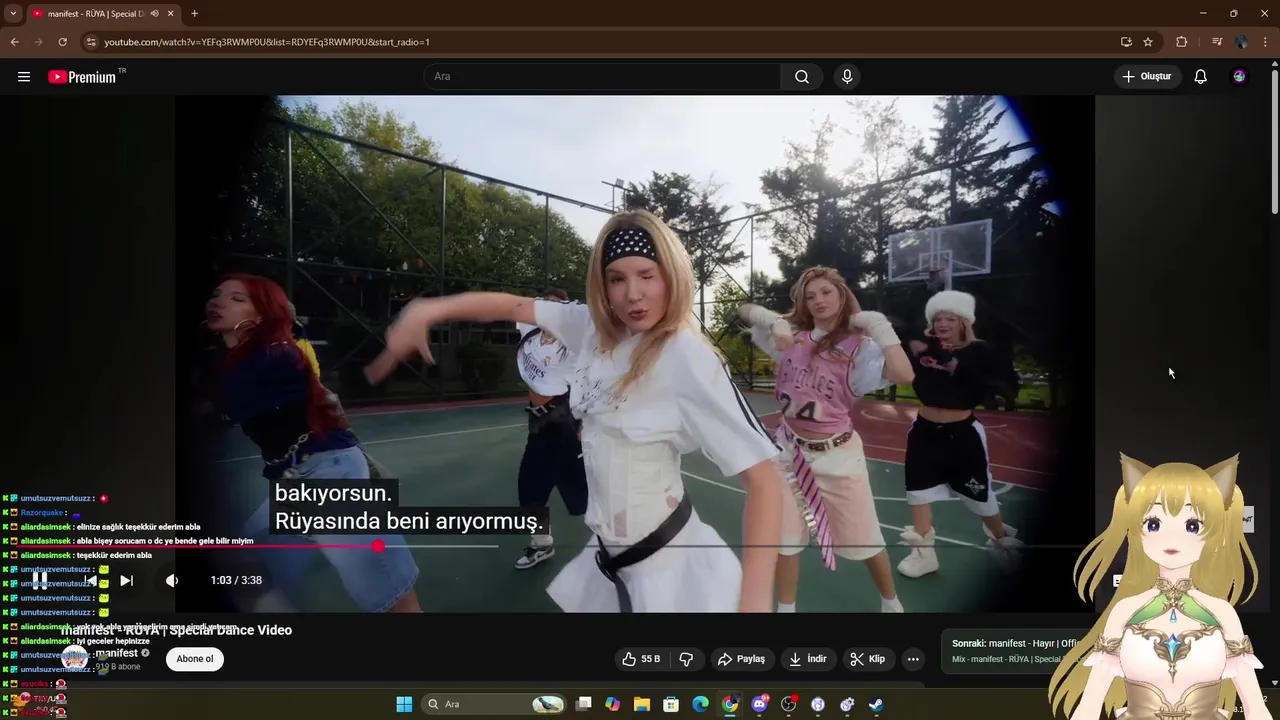This screenshot has width=1280, height=720.
Task: Open Steam from the taskbar
Action: pyautogui.click(x=876, y=704)
